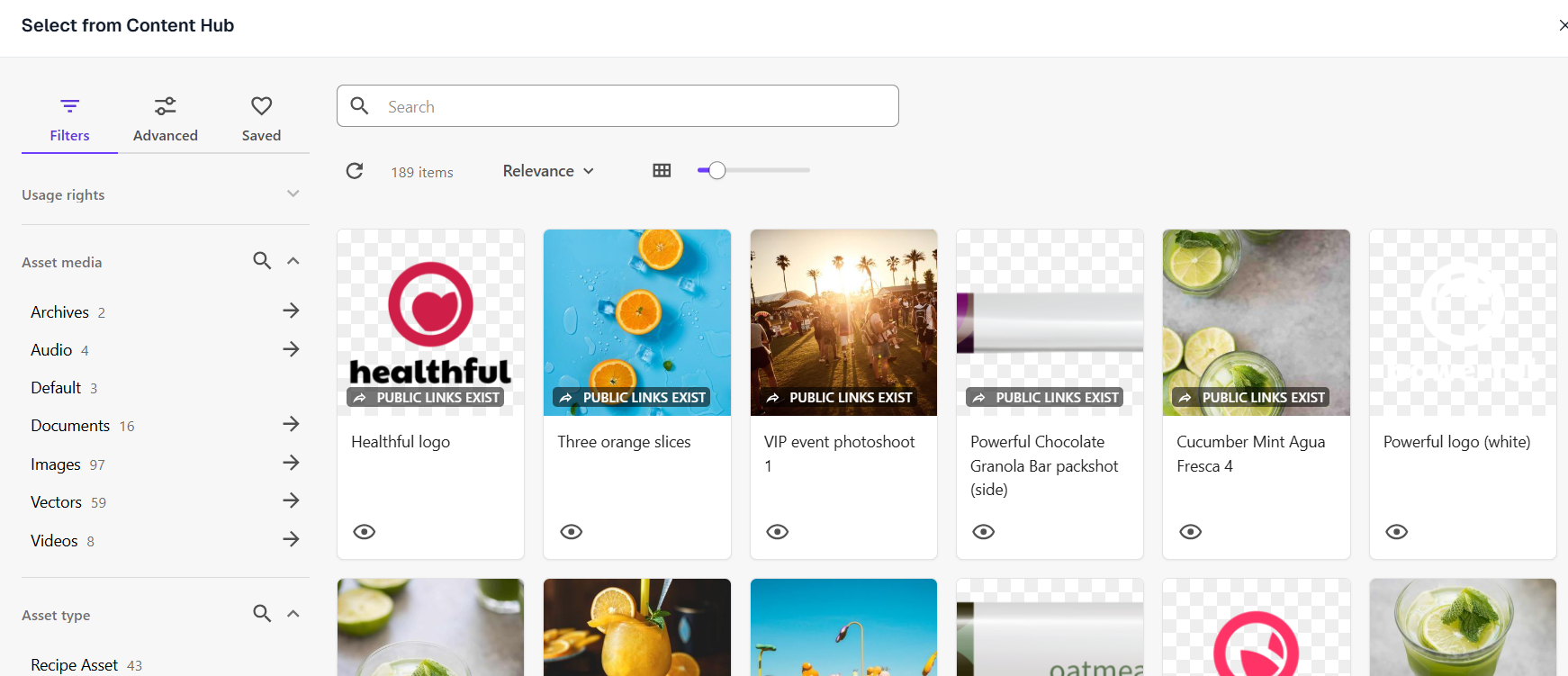
Task: Open the Powerful logo (white) title
Action: pyautogui.click(x=1457, y=442)
